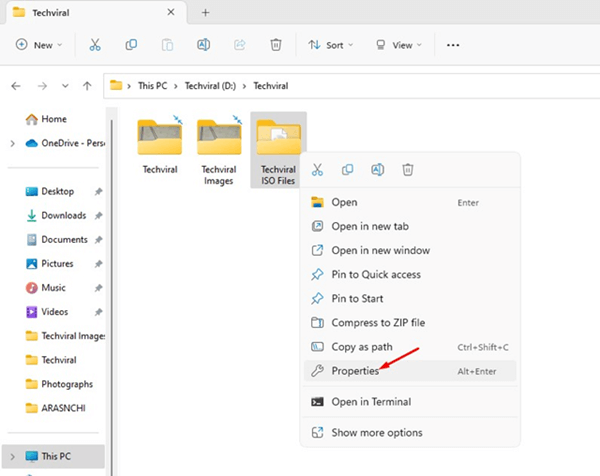This screenshot has height=476, width=600.
Task: Expand the OneDrive tree node
Action: point(11,143)
